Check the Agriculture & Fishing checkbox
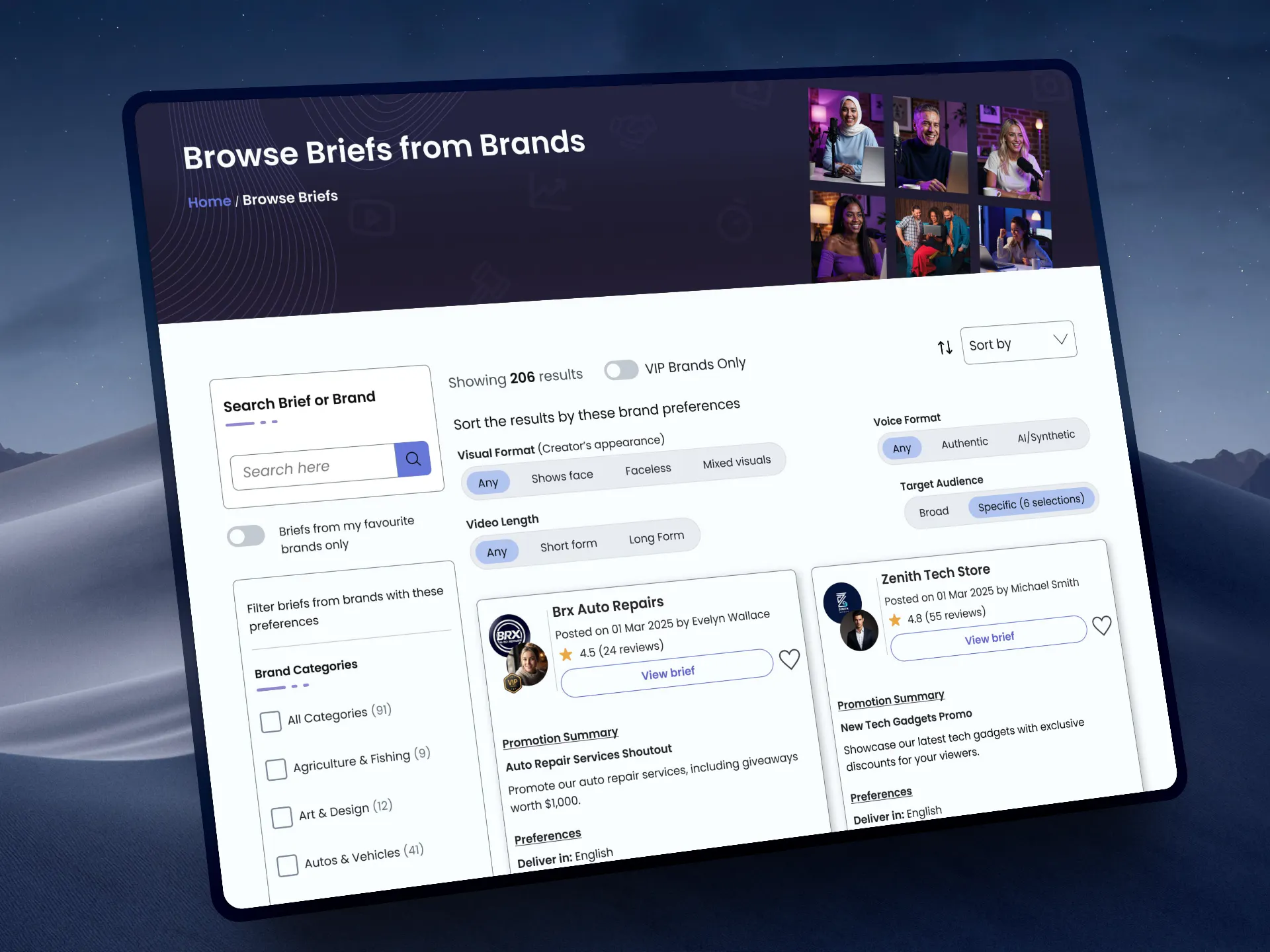The width and height of the screenshot is (1270, 952). (276, 770)
